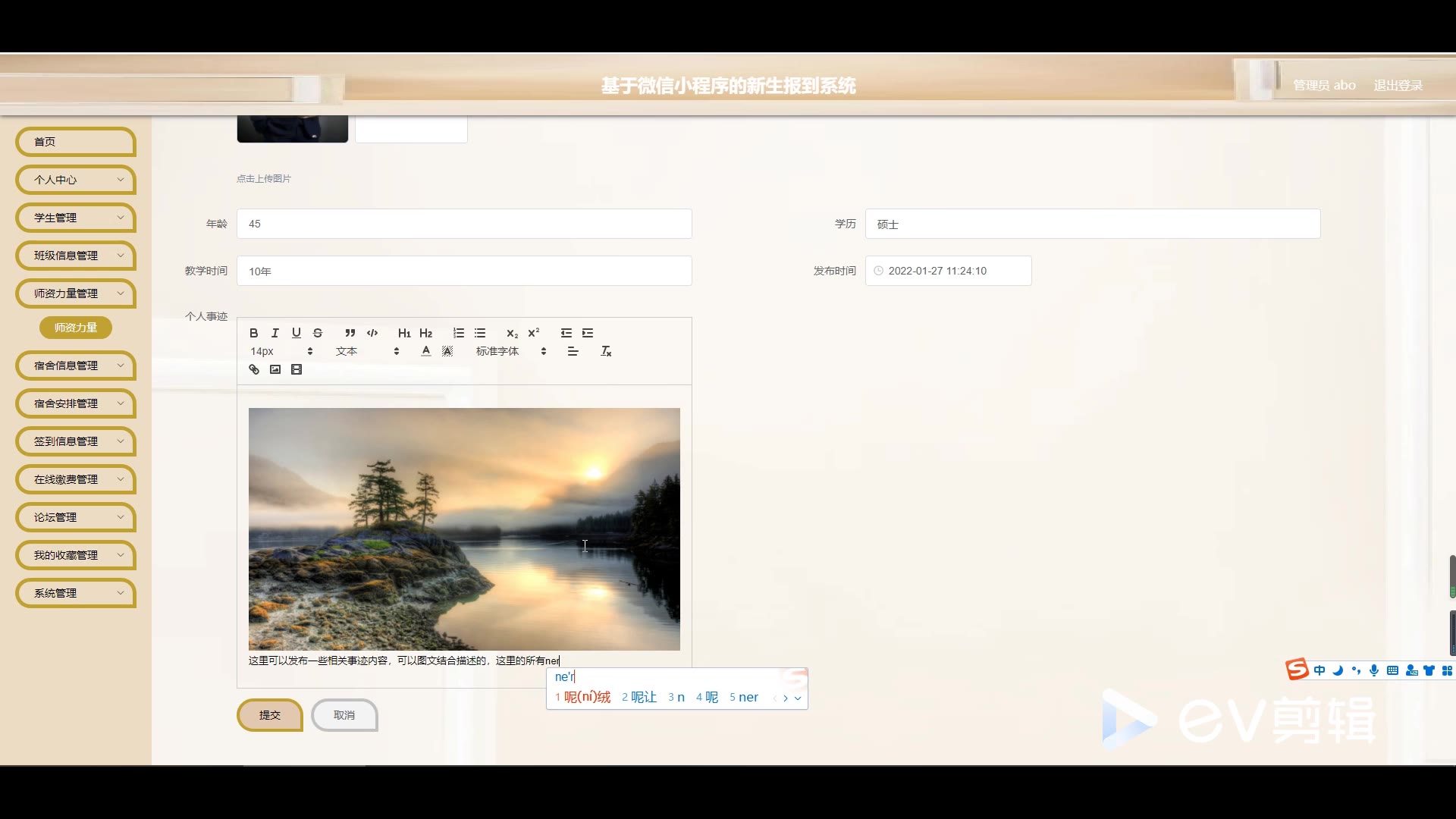Click the superscript icon
The width and height of the screenshot is (1456, 819).
coord(534,333)
